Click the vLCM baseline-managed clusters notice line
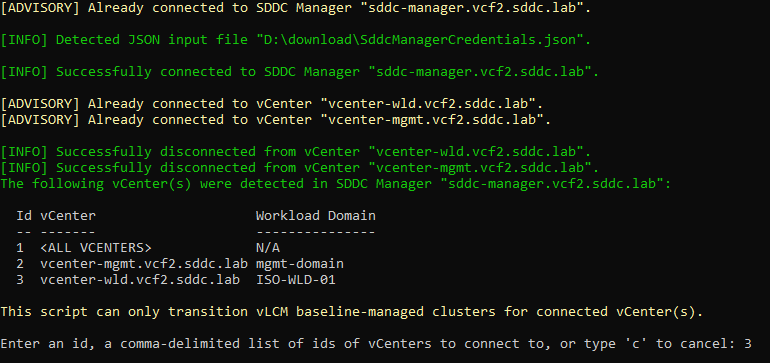The width and height of the screenshot is (770, 363). click(x=352, y=312)
